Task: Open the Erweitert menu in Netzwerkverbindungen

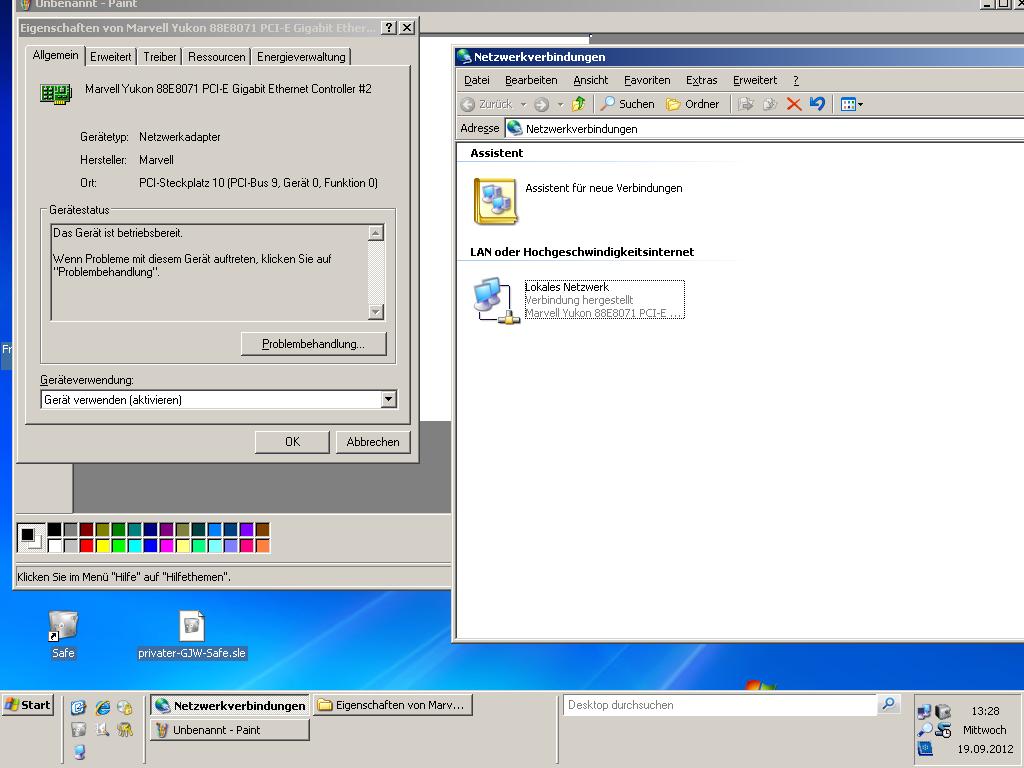Action: pos(755,80)
